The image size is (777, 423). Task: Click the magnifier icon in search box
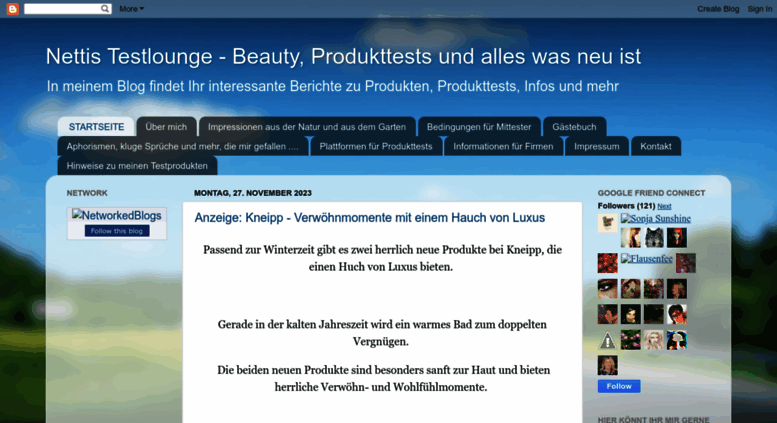(105, 8)
